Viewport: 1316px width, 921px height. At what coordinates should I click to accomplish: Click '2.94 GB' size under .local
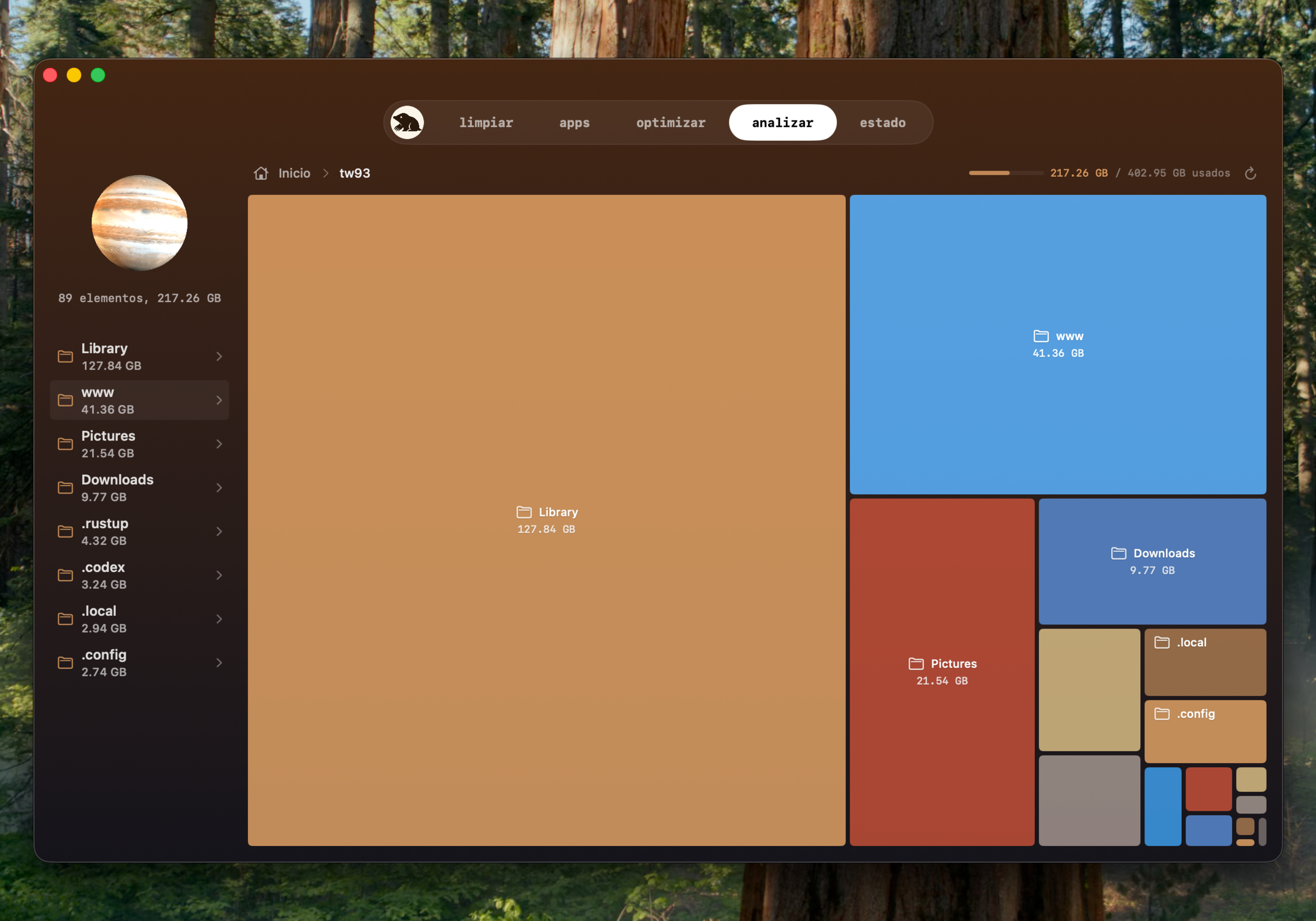click(104, 628)
